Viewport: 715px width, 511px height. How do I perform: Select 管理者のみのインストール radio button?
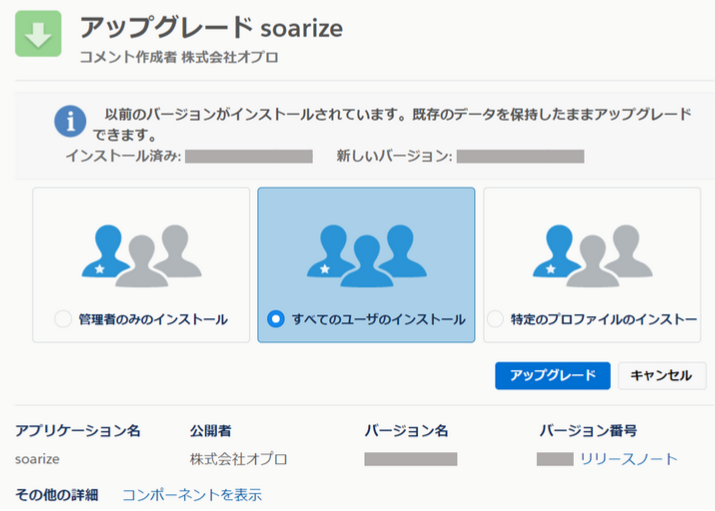pos(63,320)
